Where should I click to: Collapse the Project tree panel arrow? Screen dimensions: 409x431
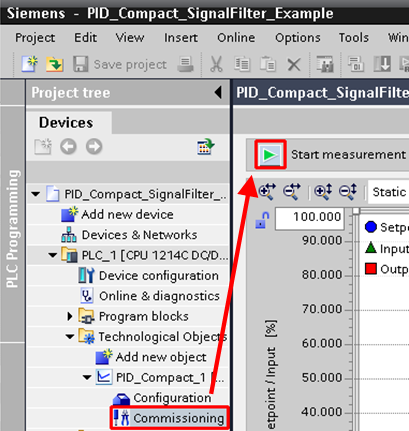(x=218, y=92)
